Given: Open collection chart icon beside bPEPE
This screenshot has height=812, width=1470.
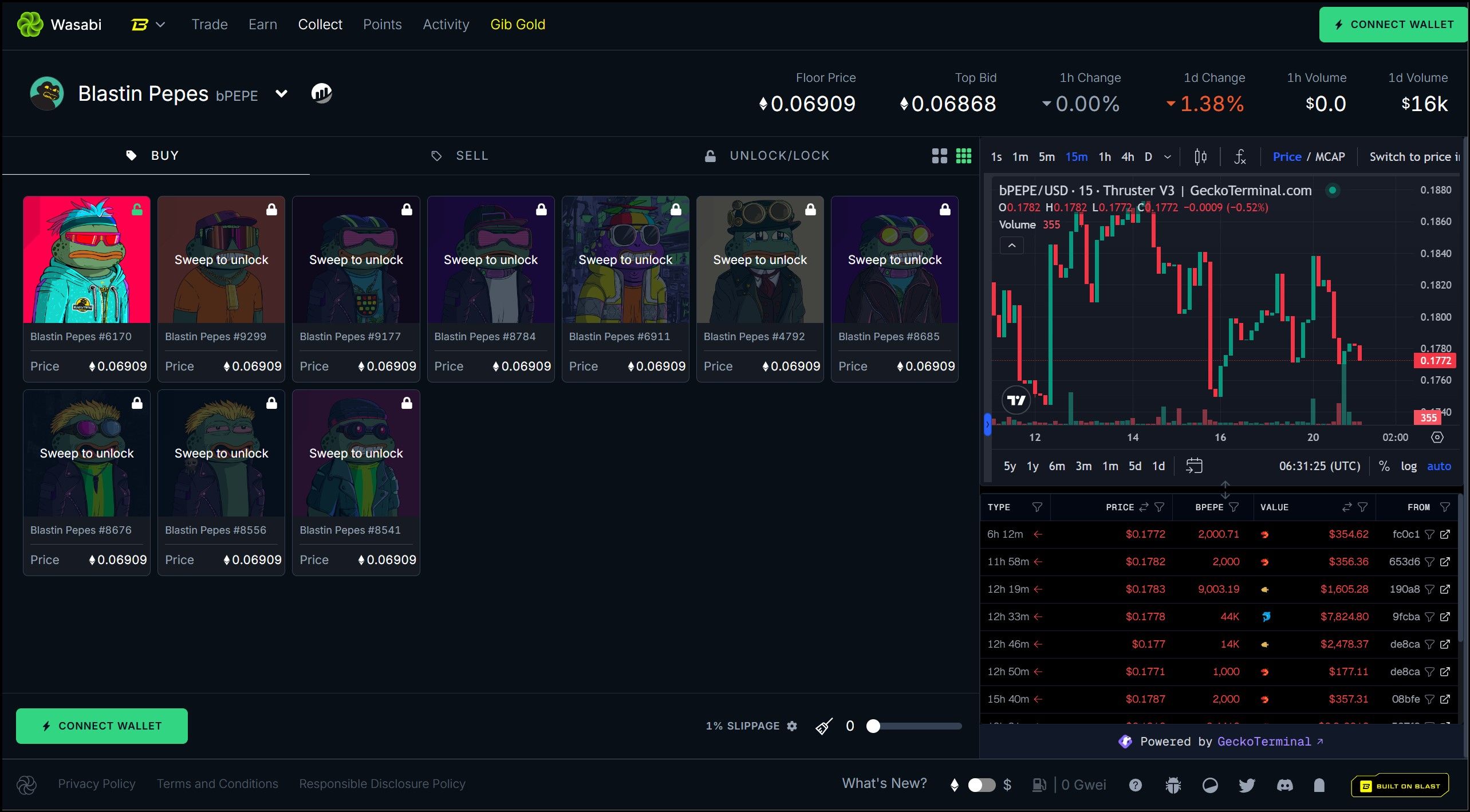Looking at the screenshot, I should click(x=321, y=93).
